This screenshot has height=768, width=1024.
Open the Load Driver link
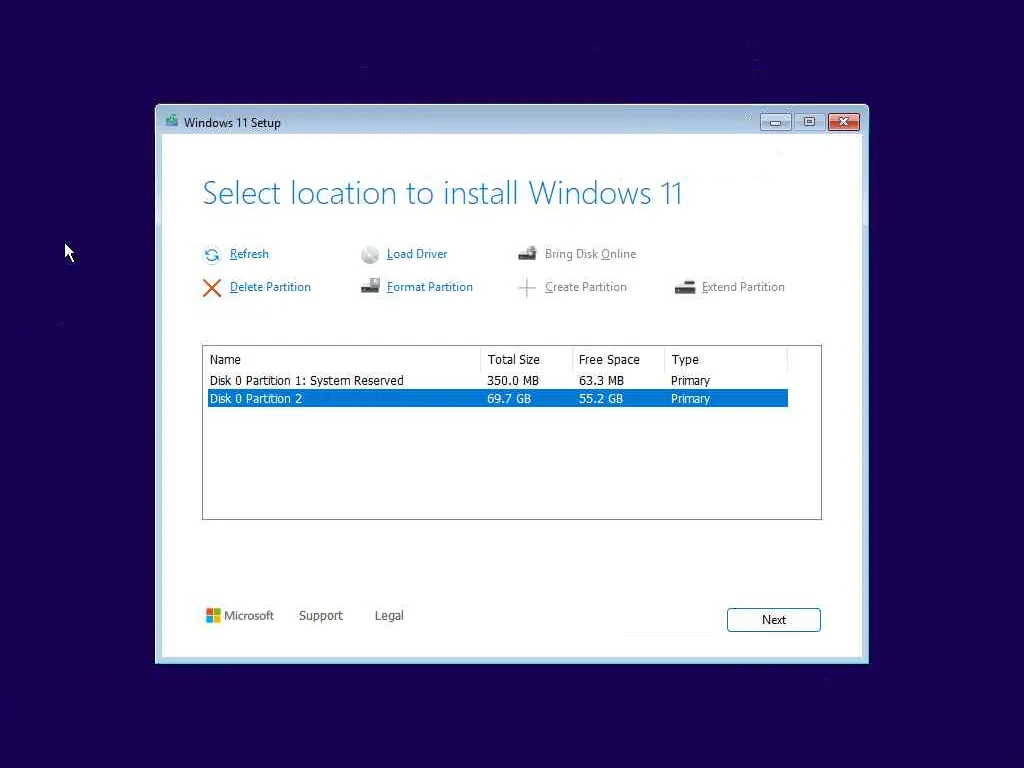417,254
